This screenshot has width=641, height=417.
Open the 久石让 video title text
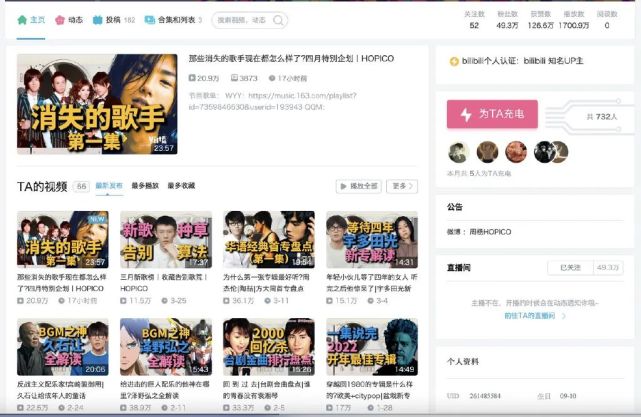60,390
